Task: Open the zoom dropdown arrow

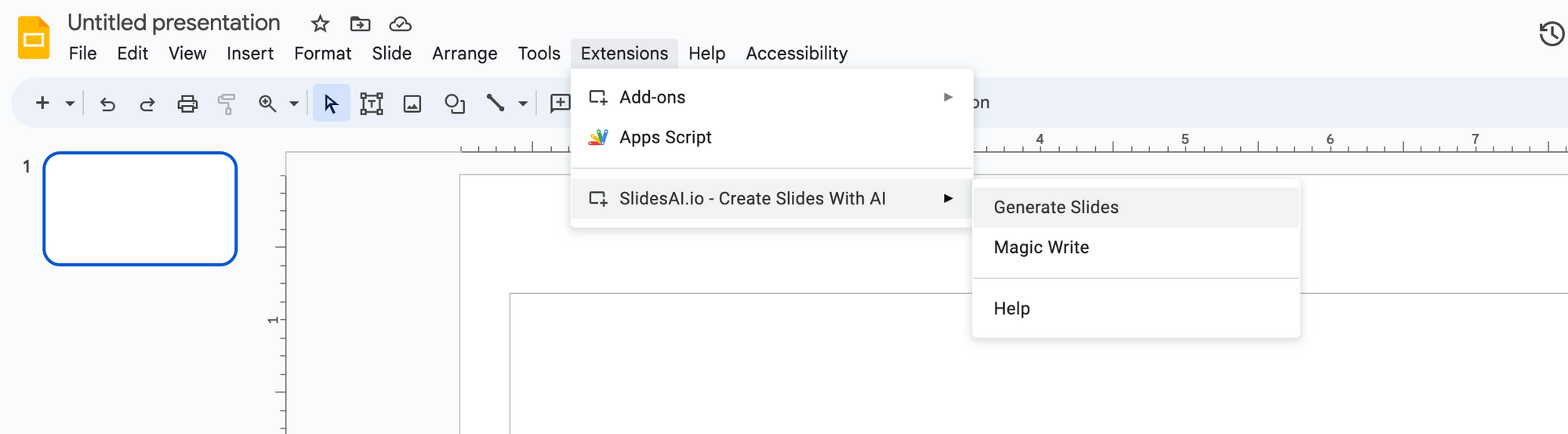Action: coord(294,103)
